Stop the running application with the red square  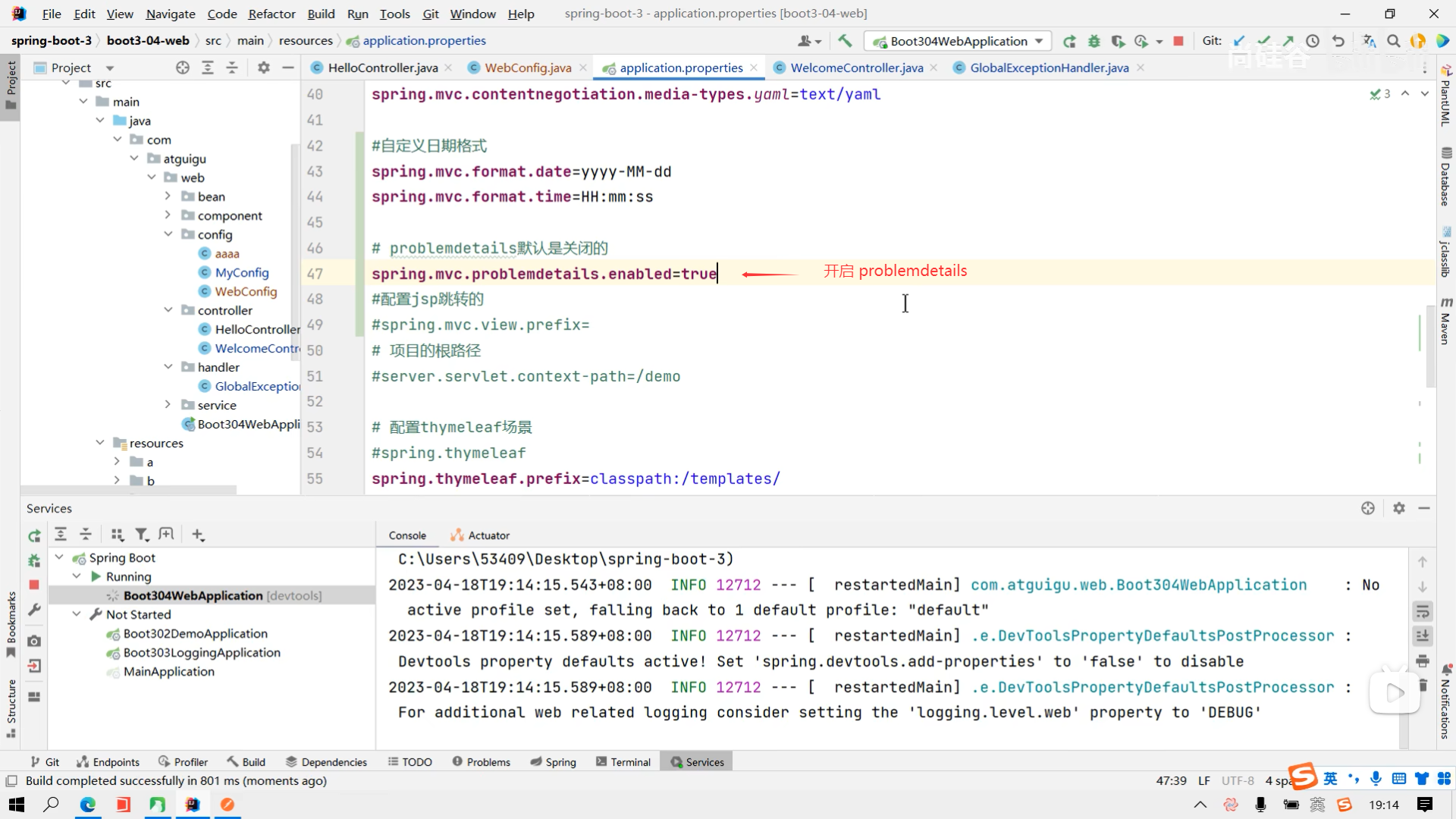click(x=1178, y=41)
